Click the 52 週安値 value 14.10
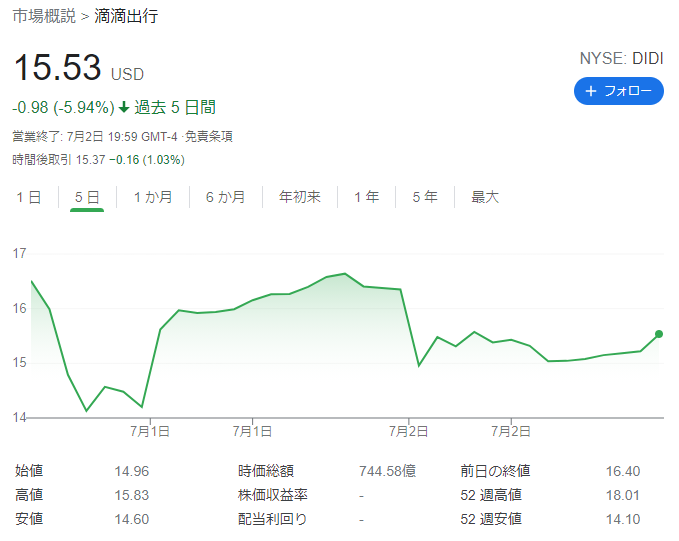This screenshot has height=541, width=679. (x=623, y=519)
